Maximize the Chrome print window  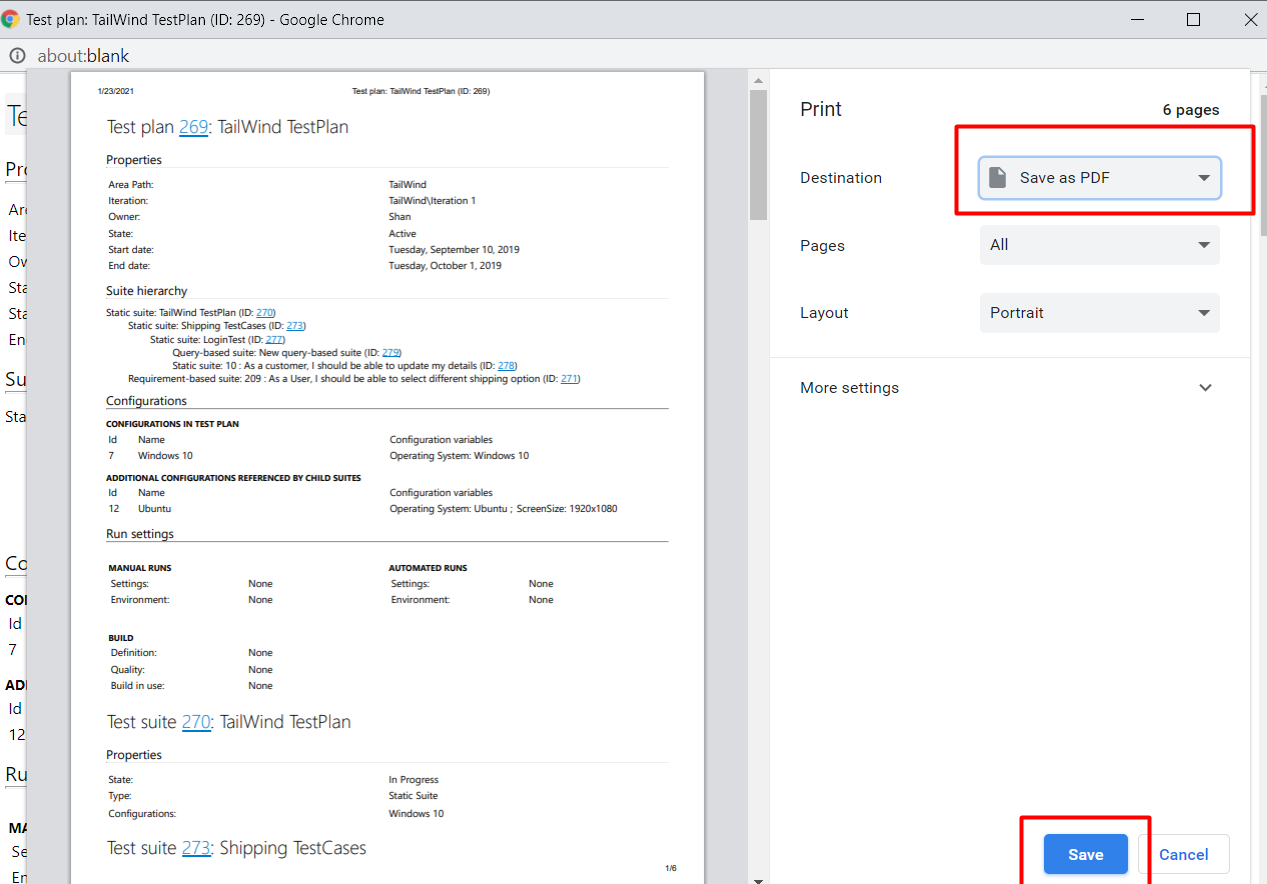pos(1193,19)
